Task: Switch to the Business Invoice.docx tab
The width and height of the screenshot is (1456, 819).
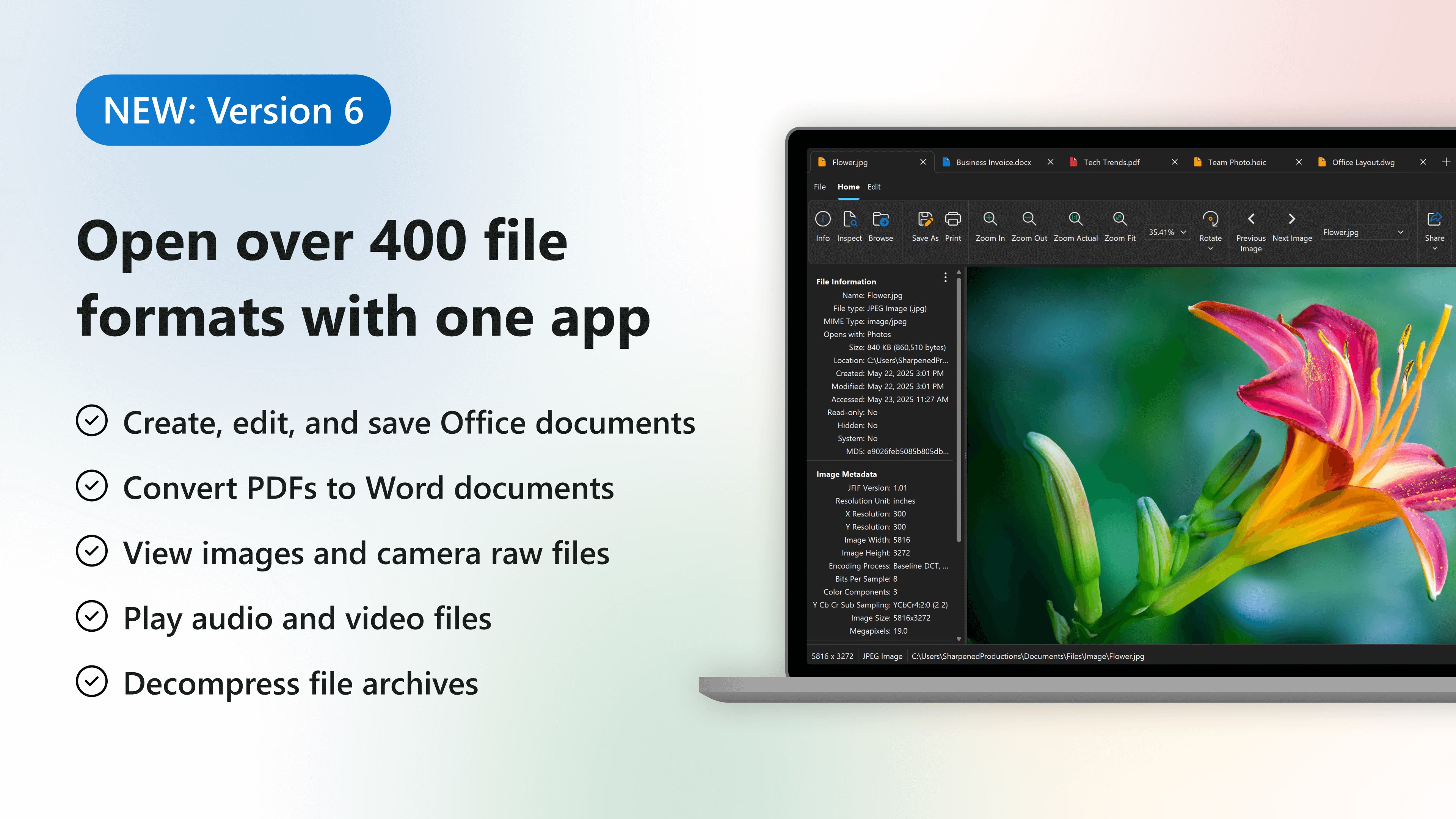Action: [993, 163]
